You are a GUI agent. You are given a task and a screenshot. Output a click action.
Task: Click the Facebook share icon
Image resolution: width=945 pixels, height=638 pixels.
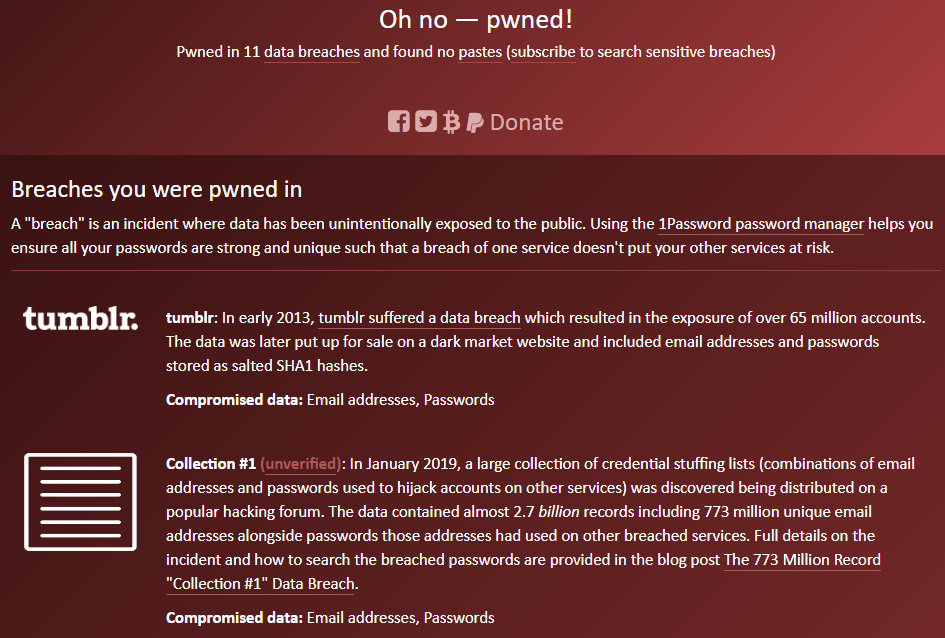(399, 122)
